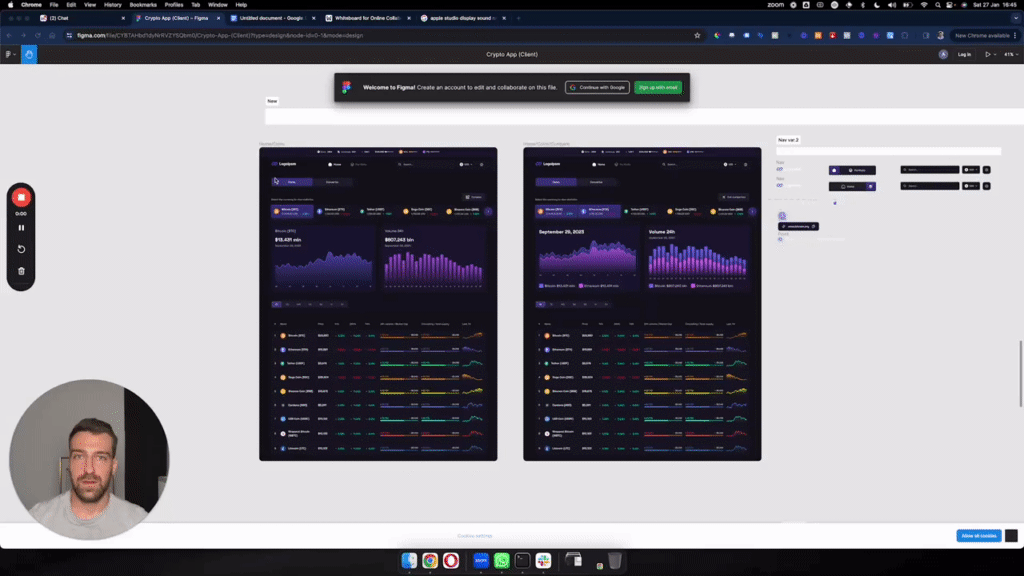Open WhatsApp from the Dock
The image size is (1024, 576).
tap(502, 562)
